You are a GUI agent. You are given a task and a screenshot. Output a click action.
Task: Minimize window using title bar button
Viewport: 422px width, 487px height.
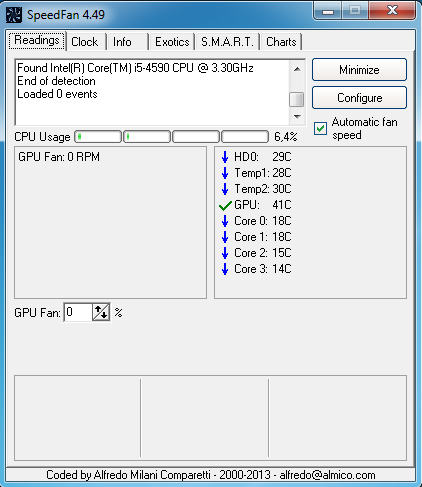click(x=328, y=11)
